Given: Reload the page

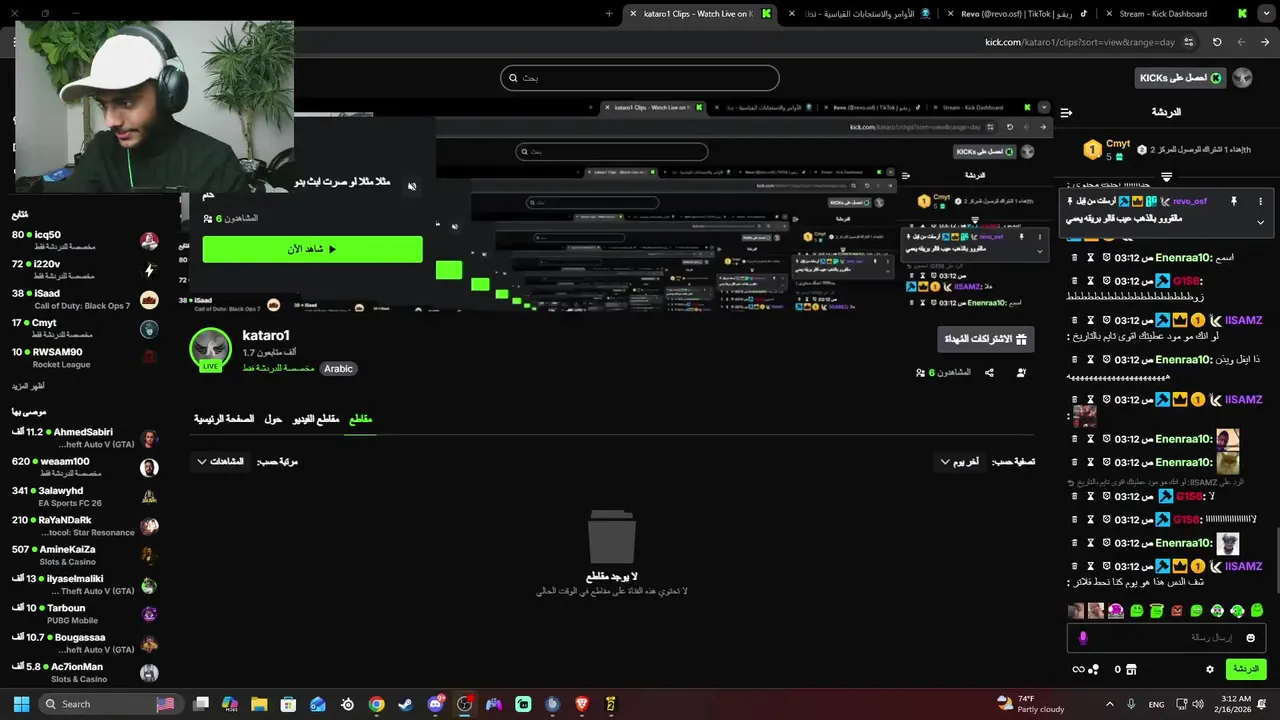Looking at the screenshot, I should [x=1217, y=42].
